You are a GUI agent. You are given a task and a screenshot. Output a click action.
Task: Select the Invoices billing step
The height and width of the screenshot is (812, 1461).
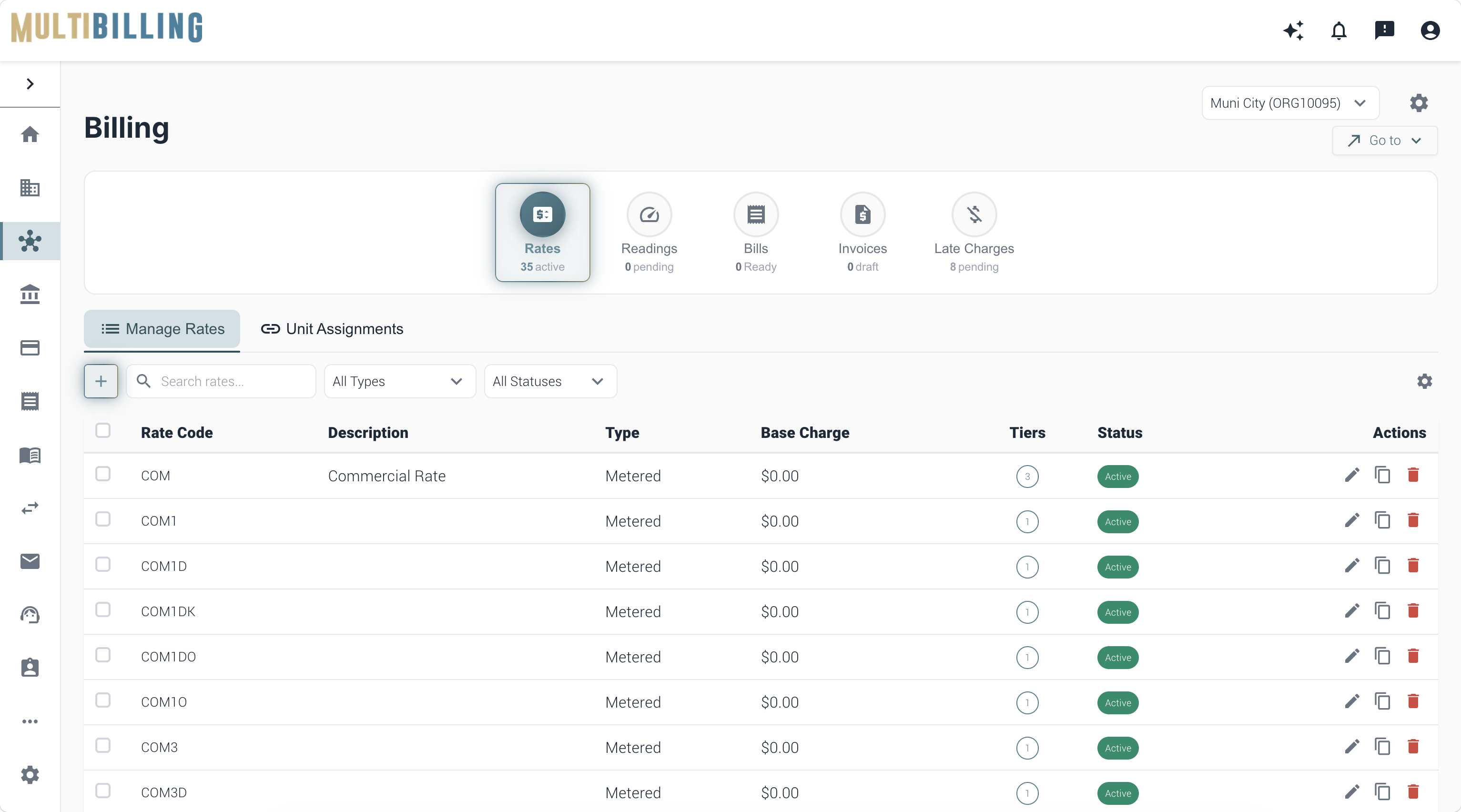point(862,233)
